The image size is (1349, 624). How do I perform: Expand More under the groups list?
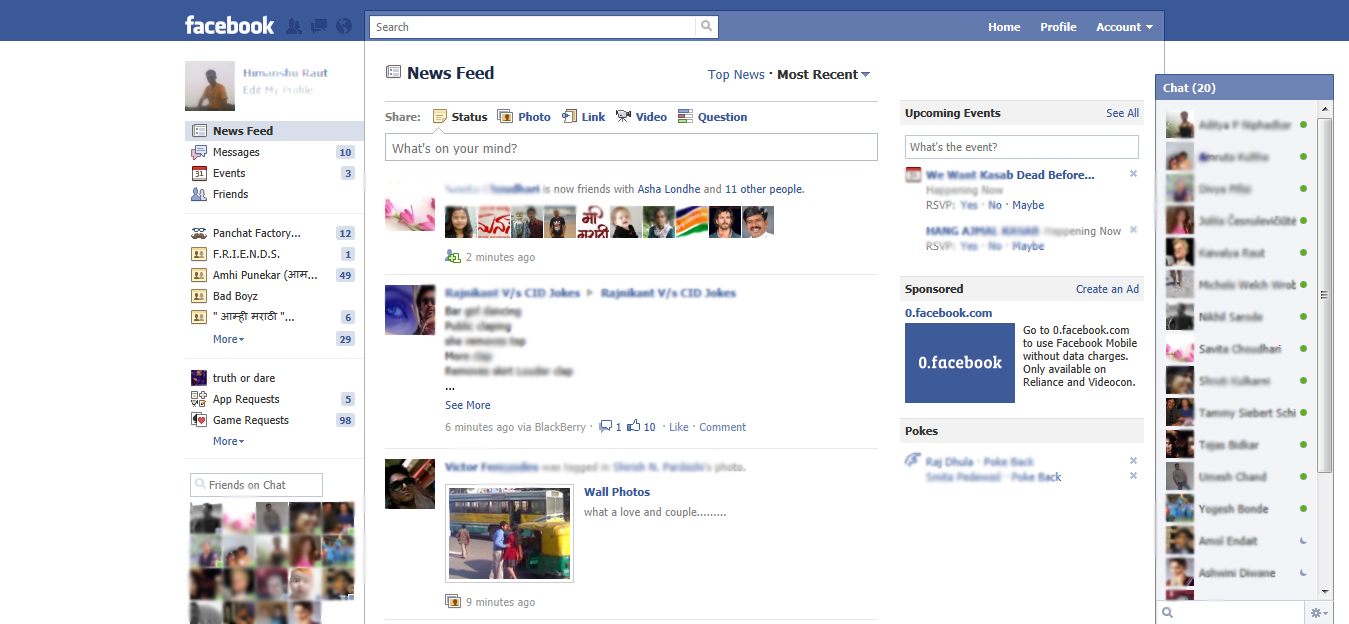coord(228,339)
